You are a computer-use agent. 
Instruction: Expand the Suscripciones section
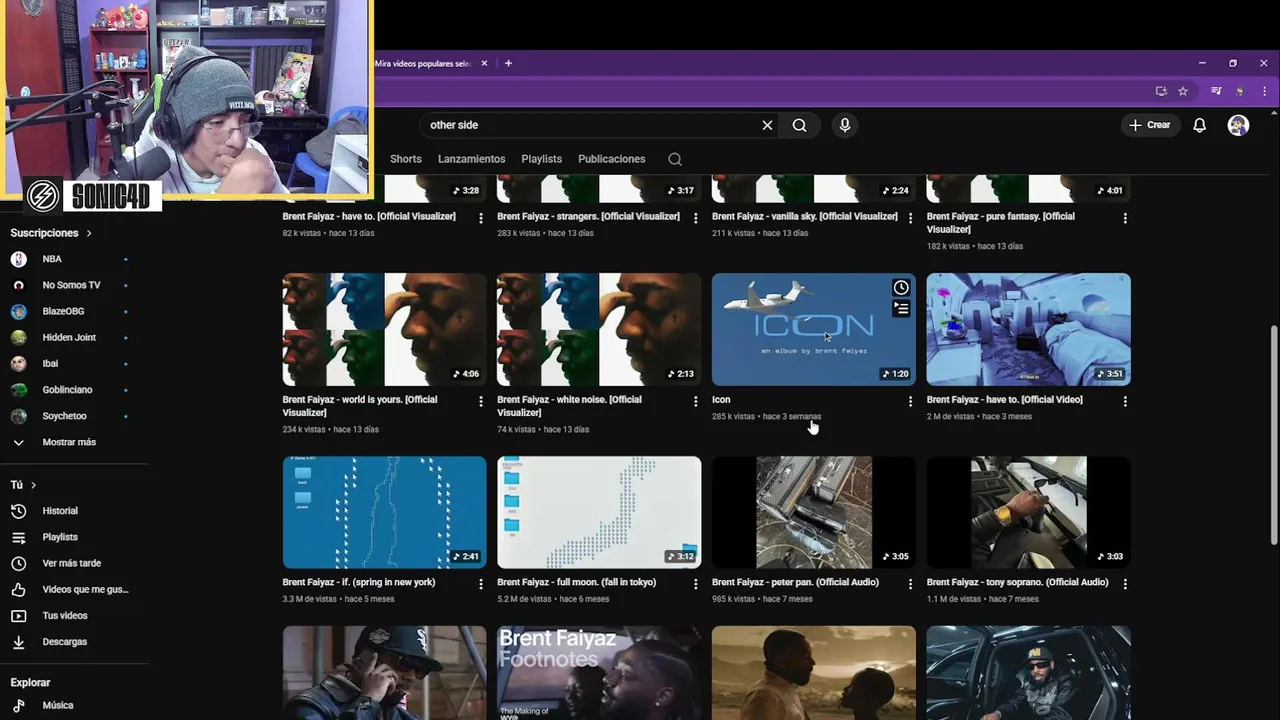tap(51, 233)
